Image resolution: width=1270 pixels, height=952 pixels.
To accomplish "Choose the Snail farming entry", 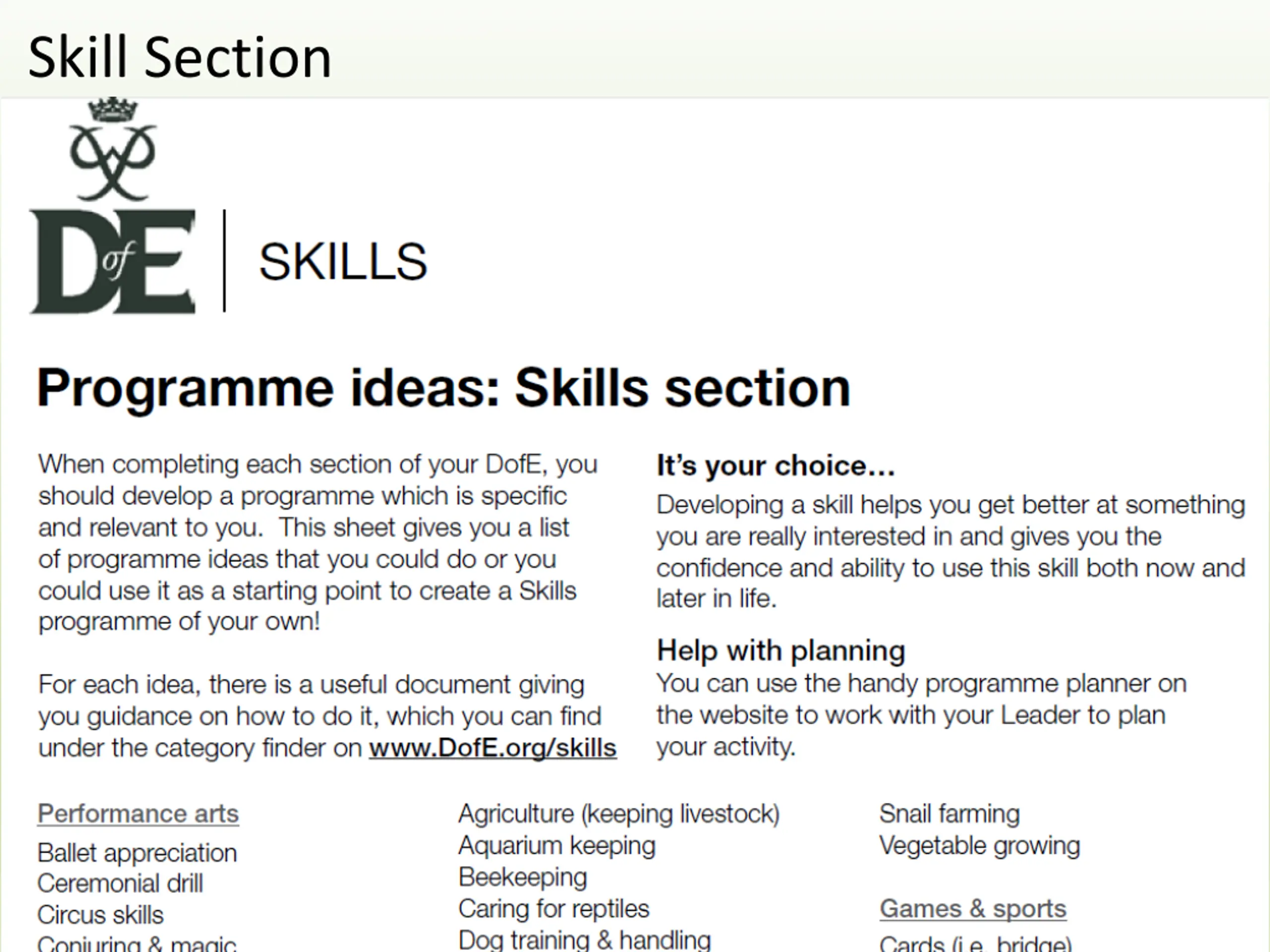I will coord(949,814).
